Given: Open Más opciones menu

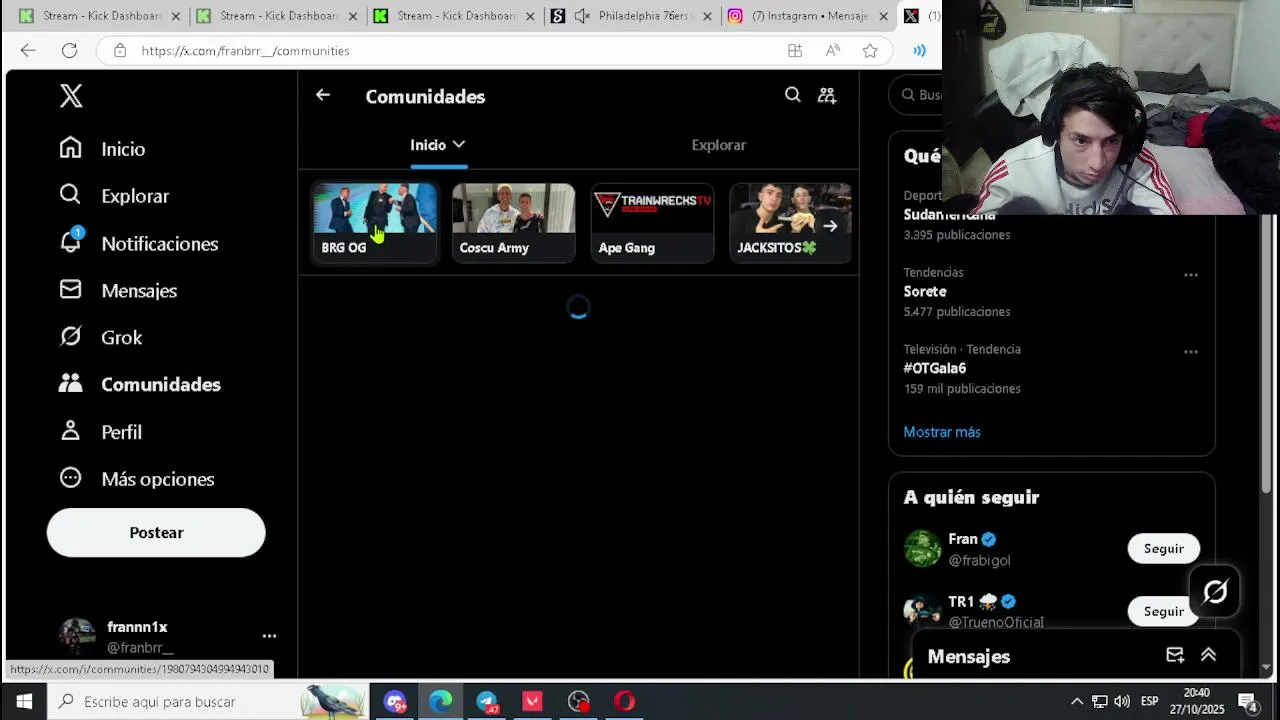Looking at the screenshot, I should (x=136, y=479).
